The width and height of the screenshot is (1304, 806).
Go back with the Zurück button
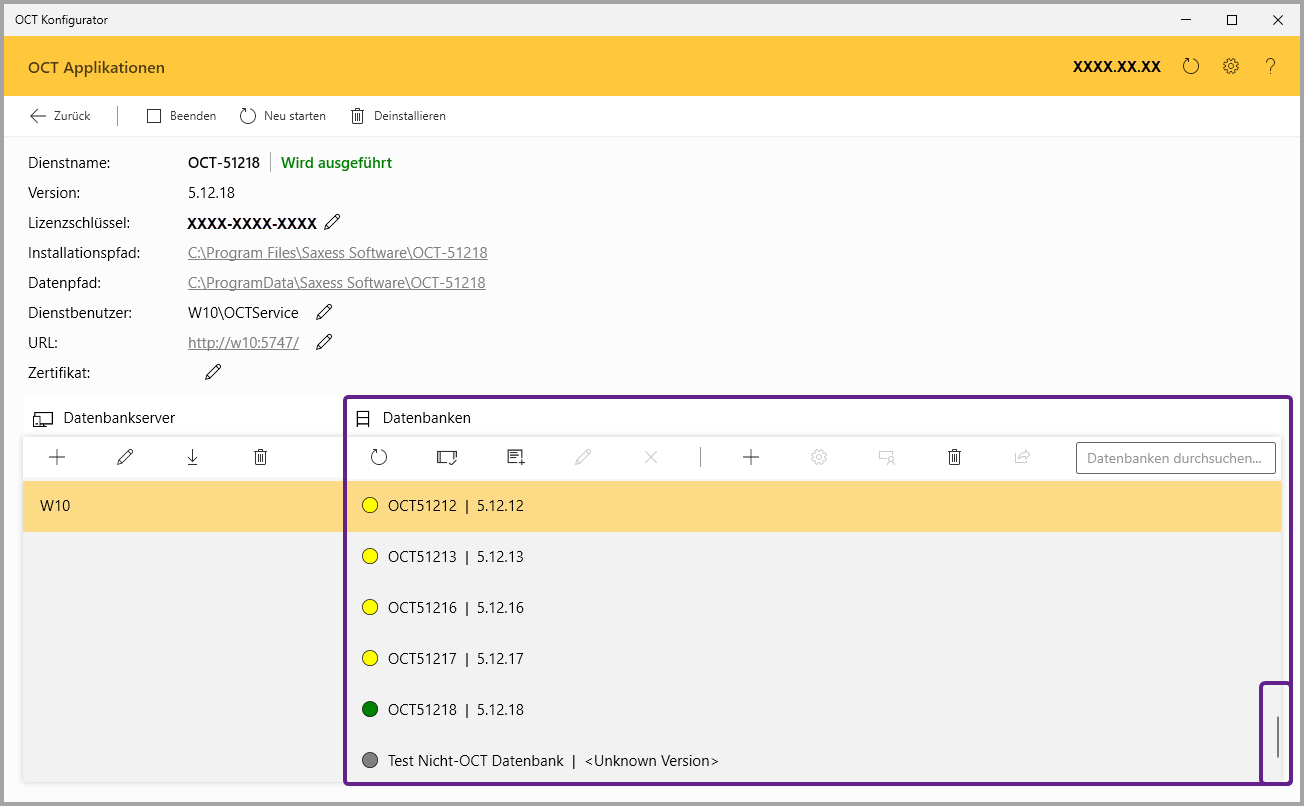point(60,116)
